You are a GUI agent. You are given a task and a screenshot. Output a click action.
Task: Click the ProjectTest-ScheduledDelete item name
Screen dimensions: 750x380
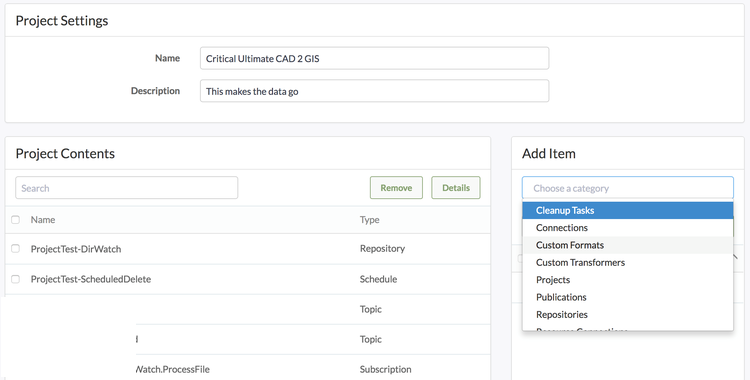pyautogui.click(x=91, y=279)
